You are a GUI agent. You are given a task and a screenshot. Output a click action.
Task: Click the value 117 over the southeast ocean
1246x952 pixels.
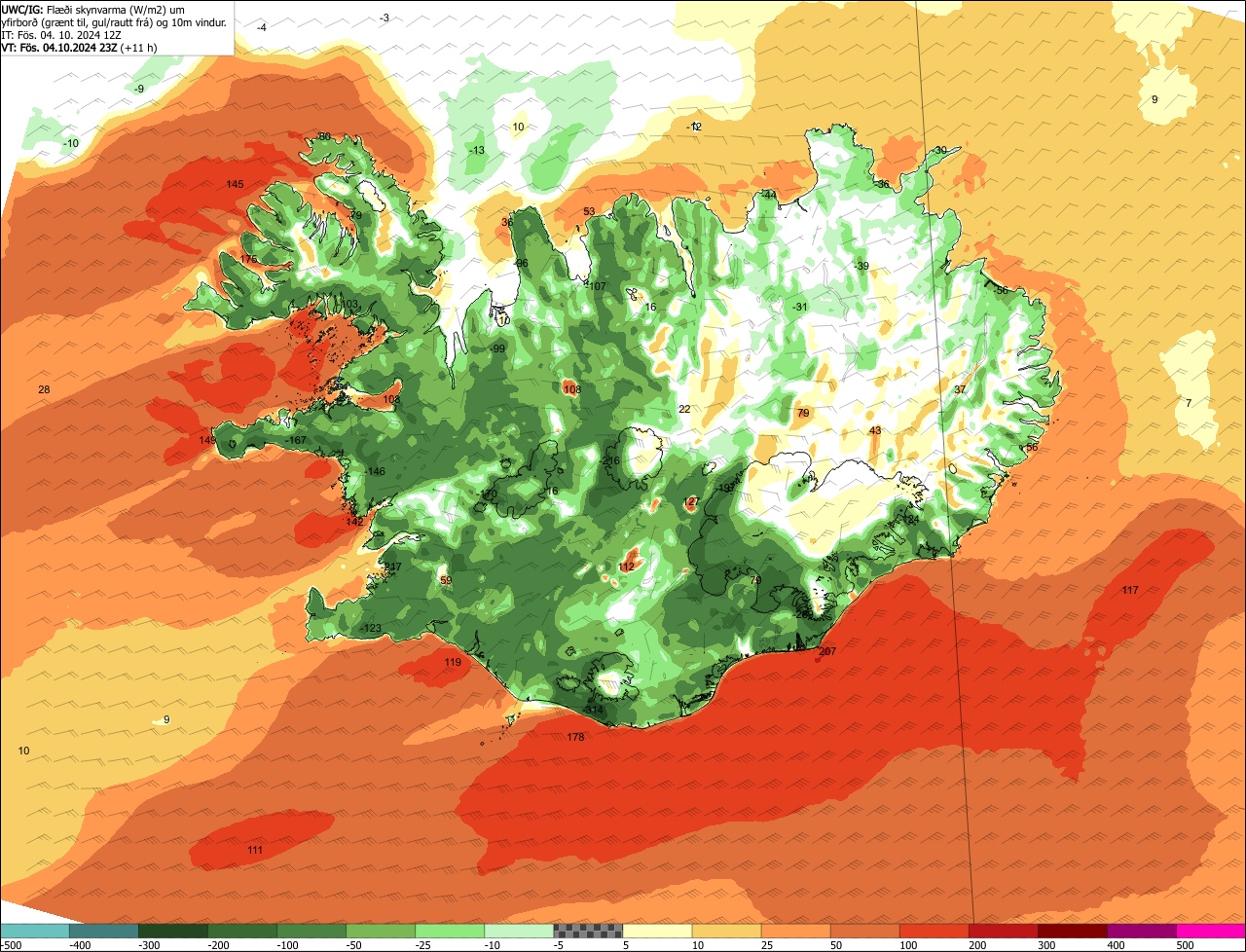[1129, 591]
